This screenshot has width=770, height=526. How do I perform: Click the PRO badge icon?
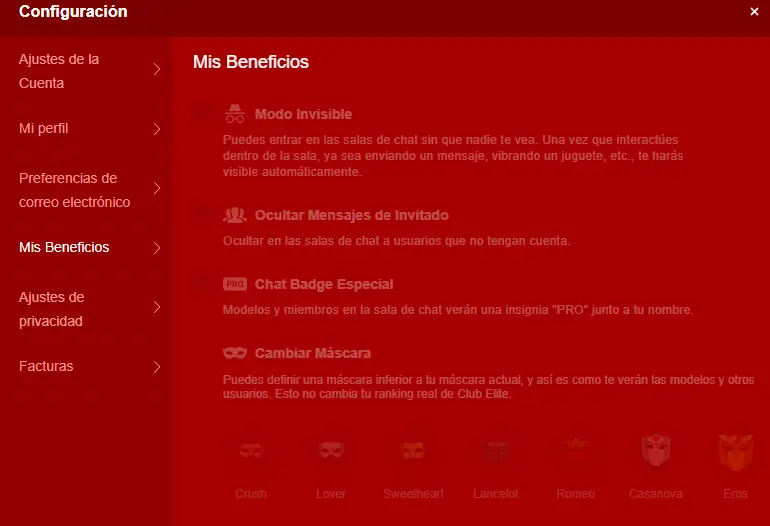pos(235,284)
